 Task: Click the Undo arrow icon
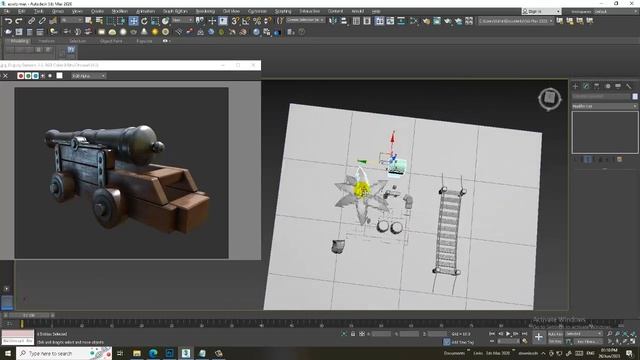pos(8,21)
